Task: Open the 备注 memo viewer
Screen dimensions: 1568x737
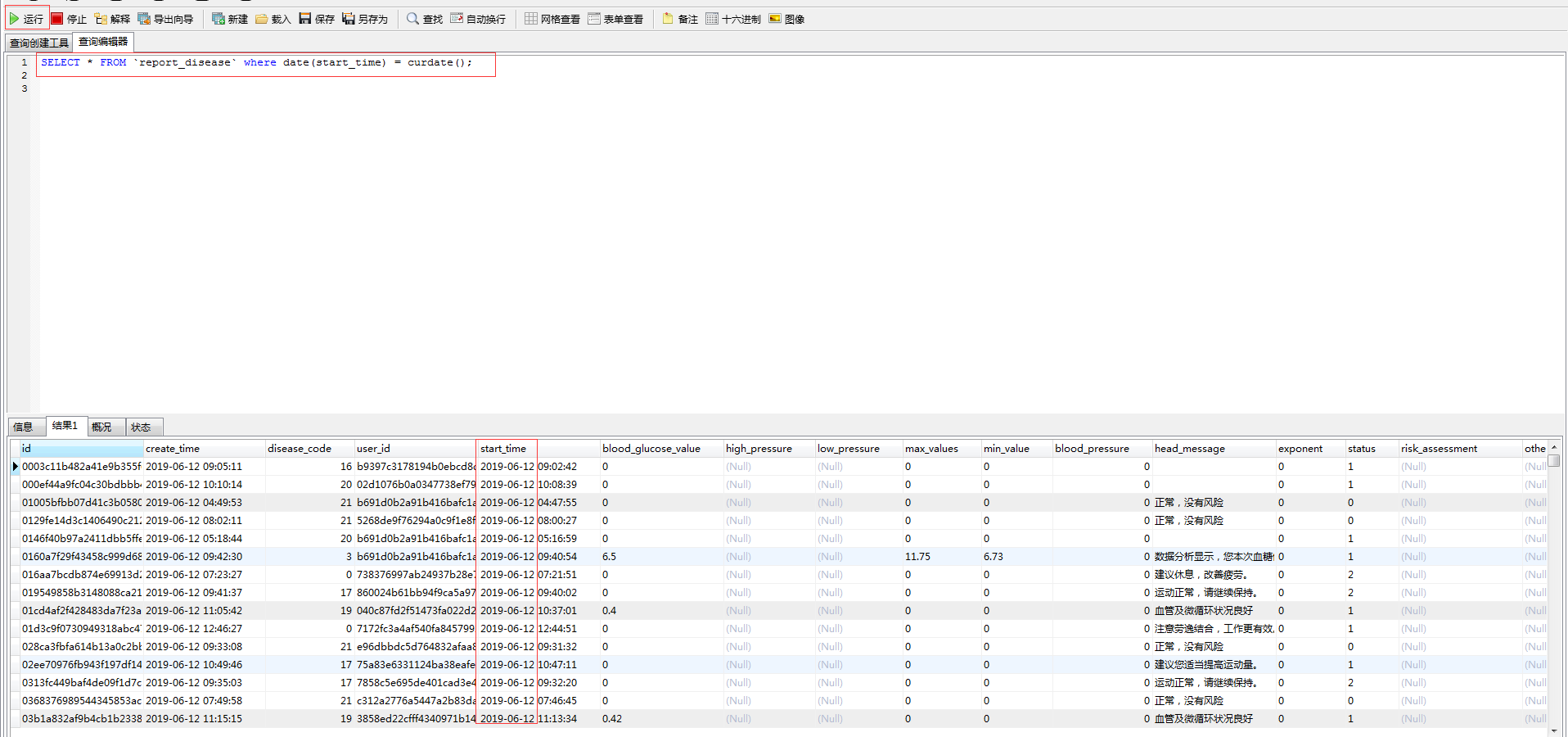Action: click(x=680, y=18)
